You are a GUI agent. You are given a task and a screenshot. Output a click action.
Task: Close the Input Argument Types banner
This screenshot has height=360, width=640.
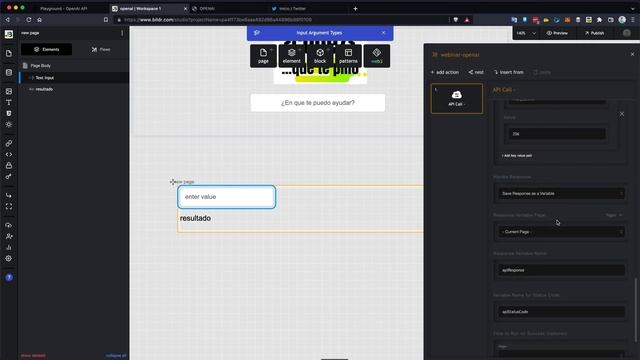click(x=383, y=33)
